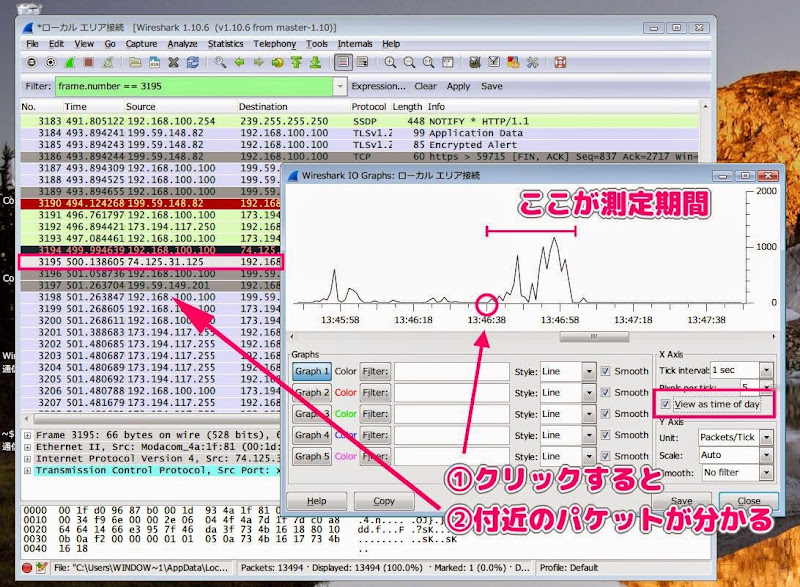The width and height of the screenshot is (800, 587).
Task: Open the No filter smoothing dropdown
Action: tap(766, 473)
